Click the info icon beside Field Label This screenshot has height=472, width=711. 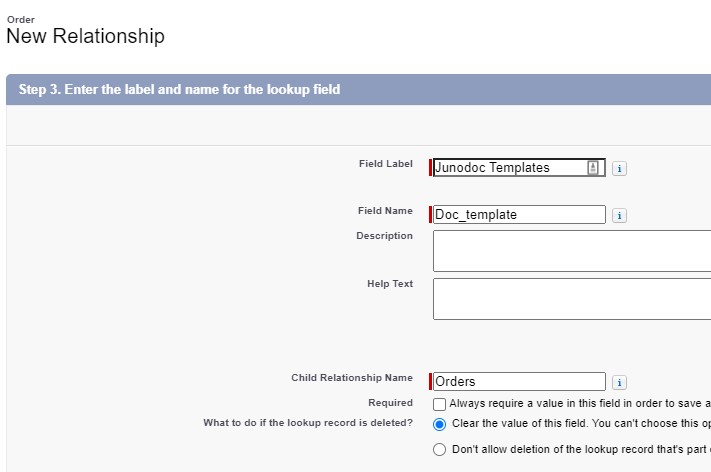[x=619, y=169]
